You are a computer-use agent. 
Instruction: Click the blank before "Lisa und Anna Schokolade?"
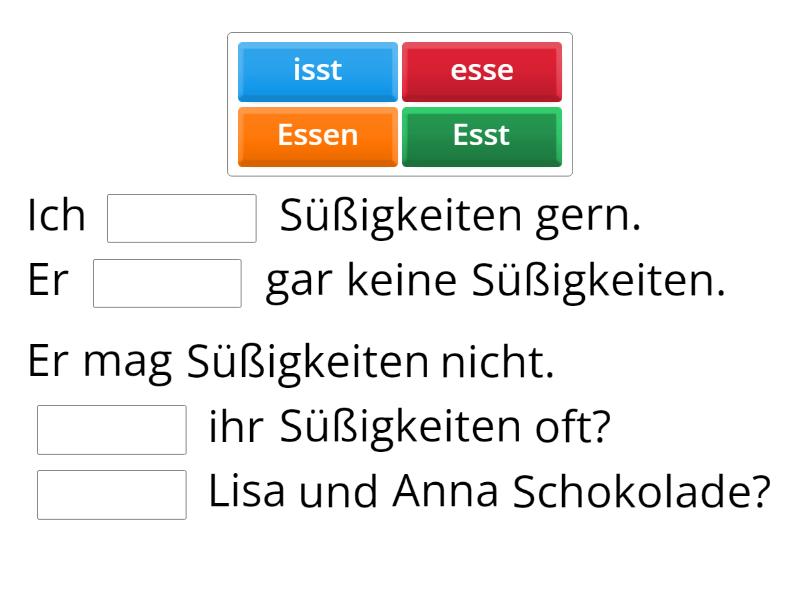point(111,493)
